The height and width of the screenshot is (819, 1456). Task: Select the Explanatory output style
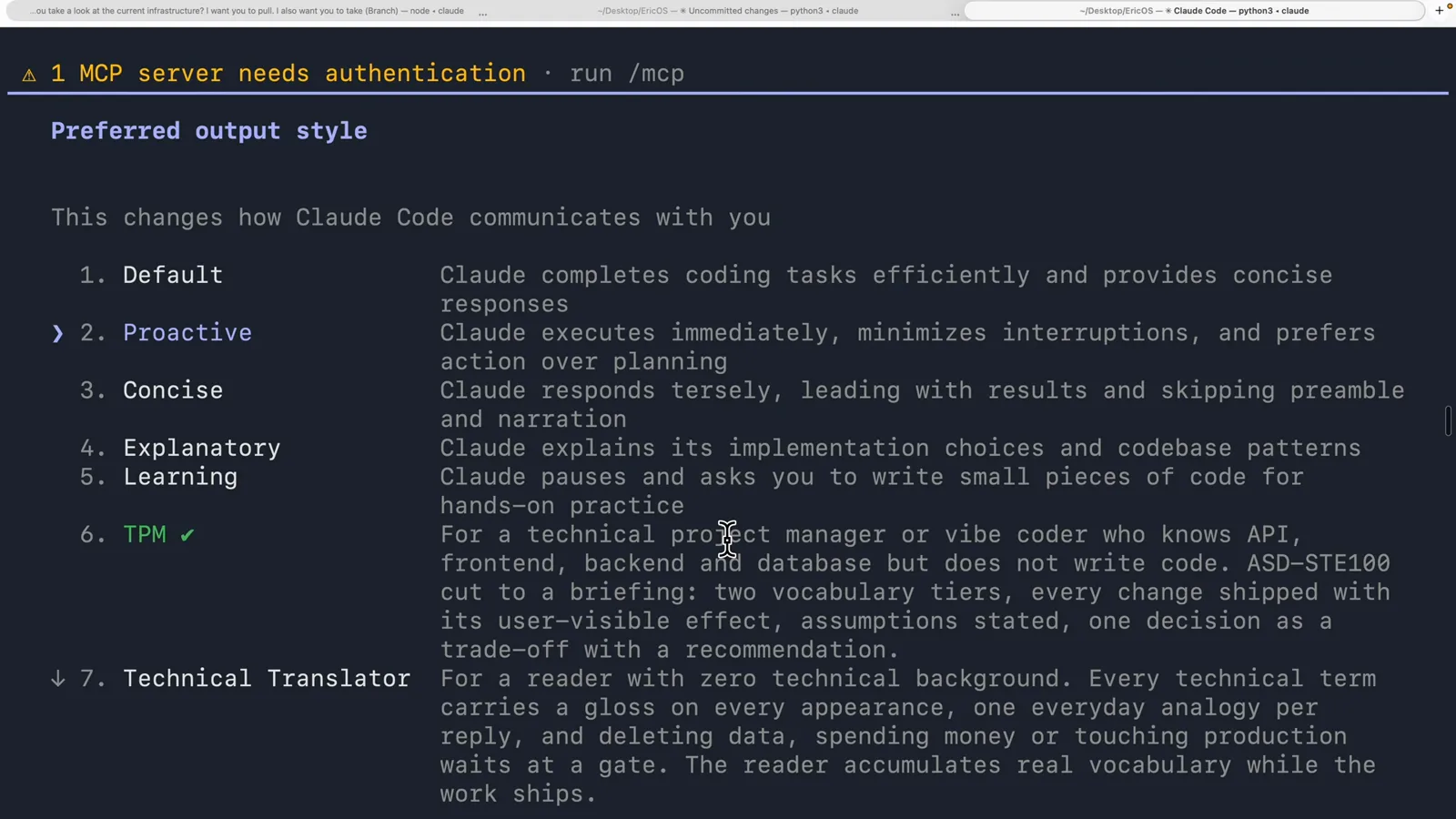(202, 449)
